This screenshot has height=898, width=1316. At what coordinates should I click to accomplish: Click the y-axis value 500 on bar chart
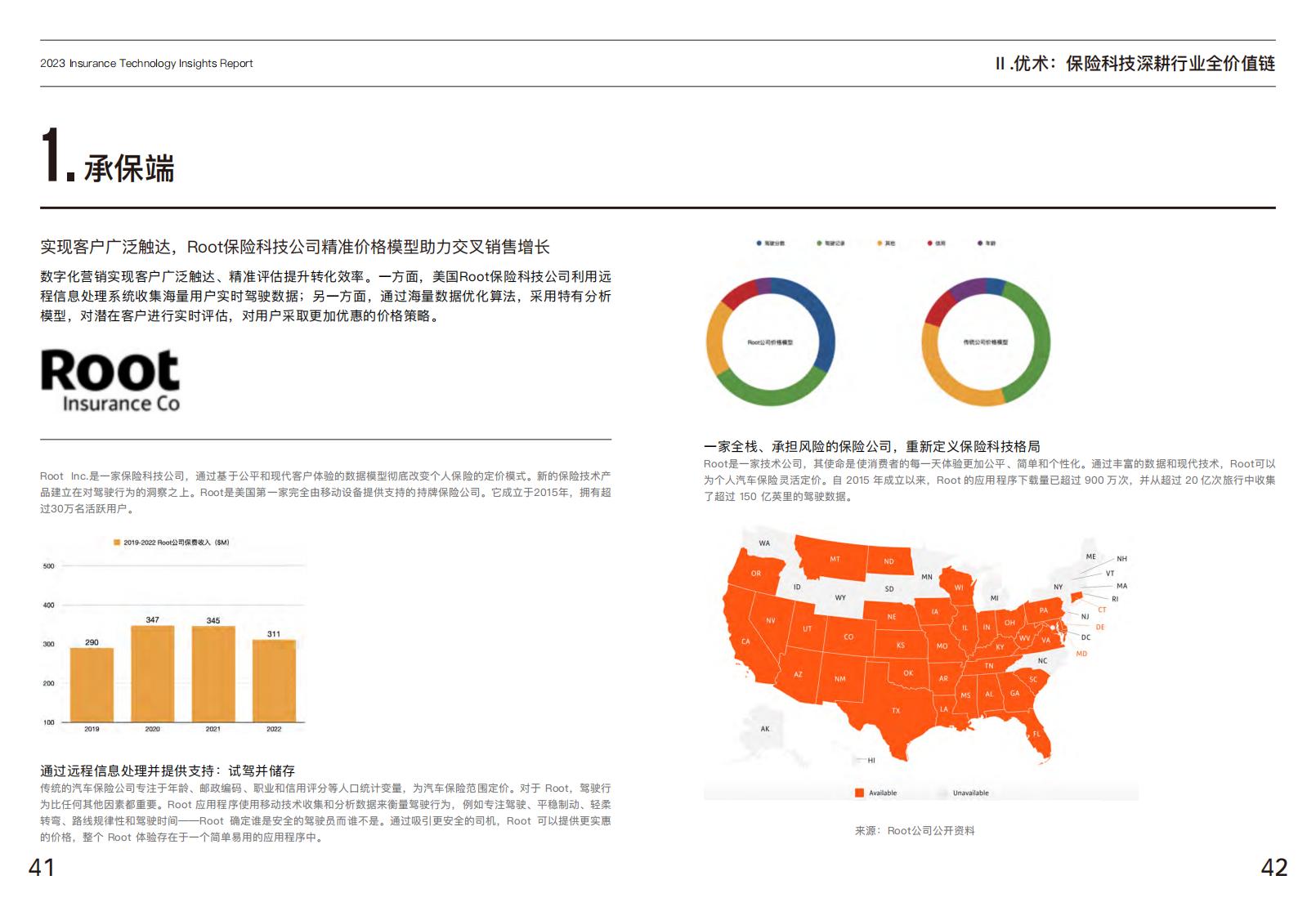pos(48,565)
